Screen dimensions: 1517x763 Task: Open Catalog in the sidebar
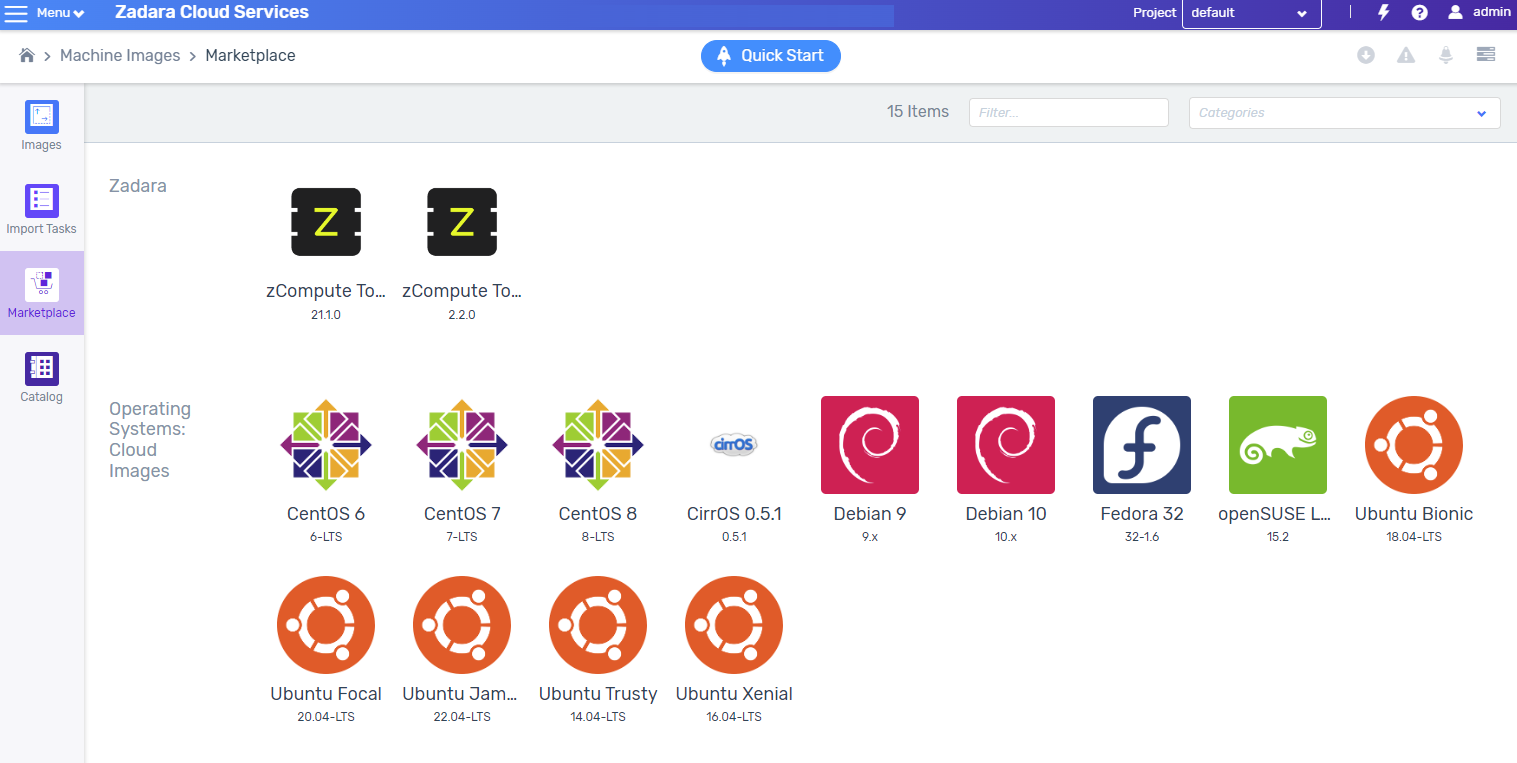pos(42,378)
